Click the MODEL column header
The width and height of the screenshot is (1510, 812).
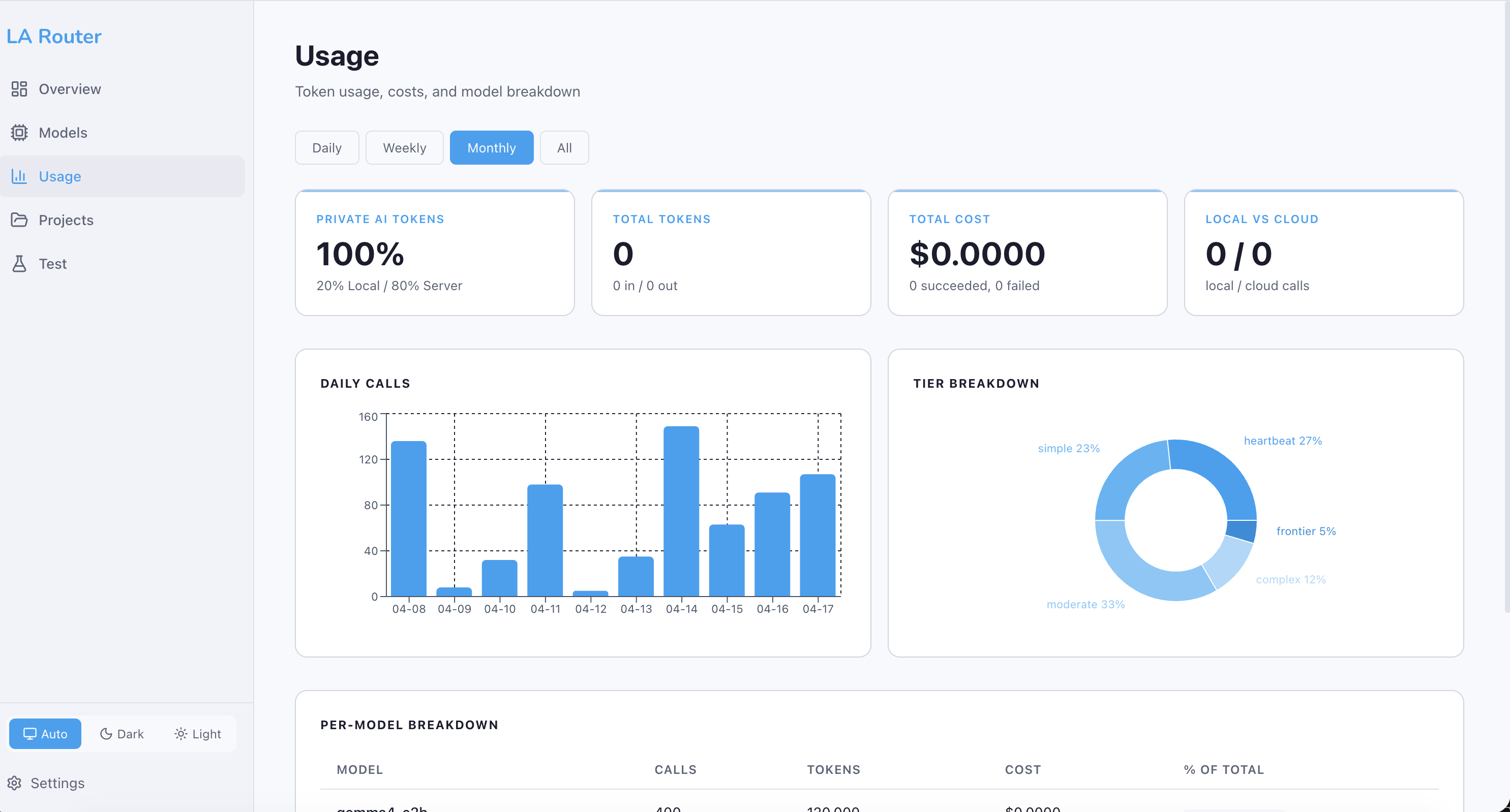pos(359,770)
